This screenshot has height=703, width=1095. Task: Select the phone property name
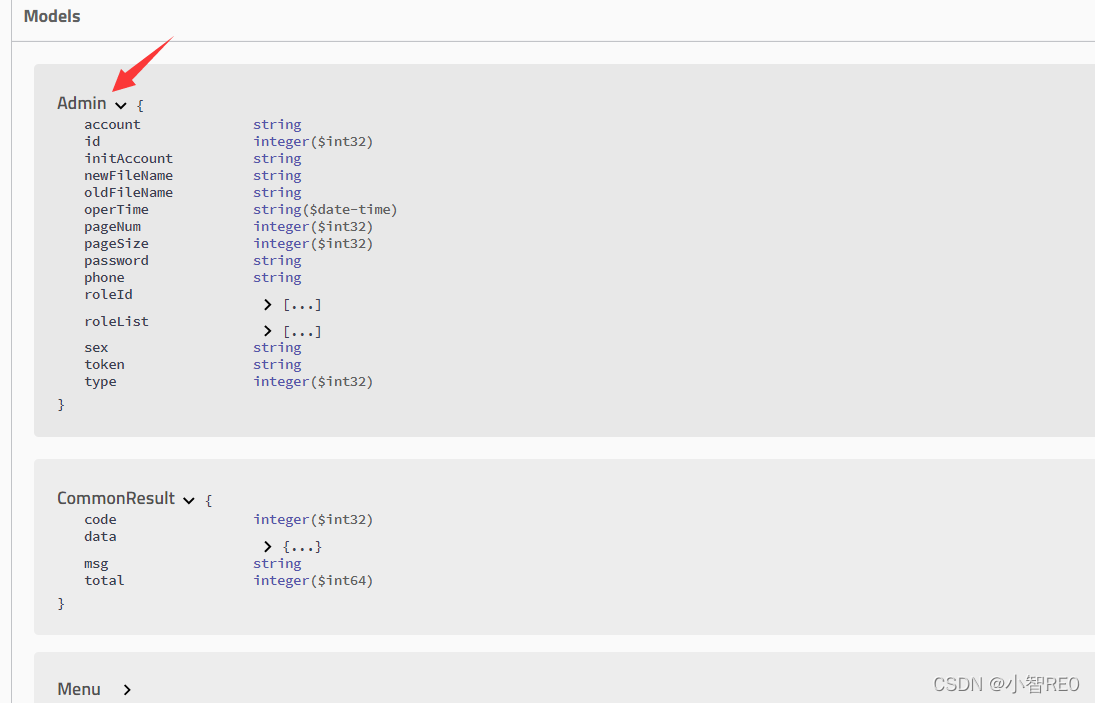104,277
